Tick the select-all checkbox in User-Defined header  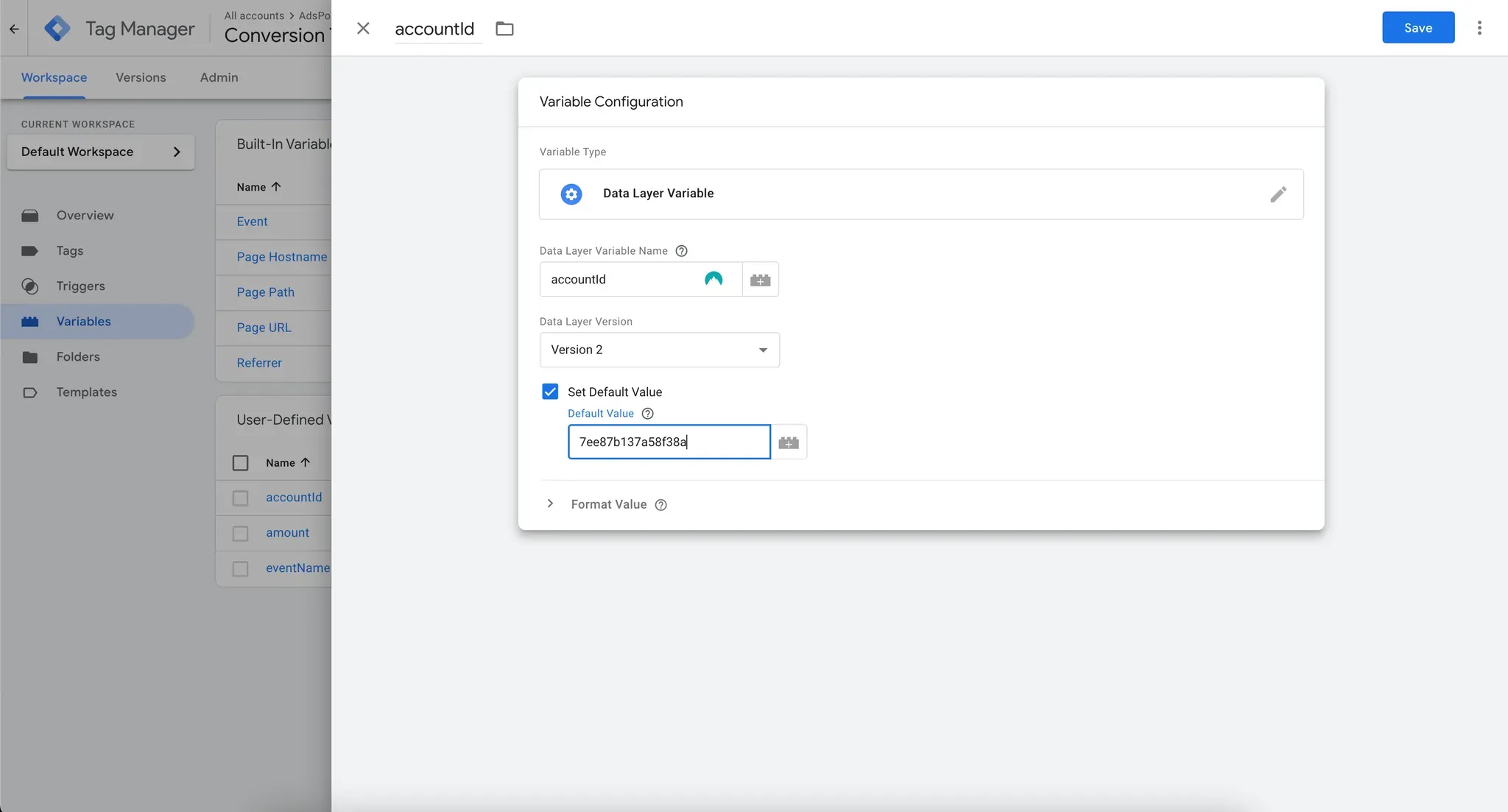(240, 463)
